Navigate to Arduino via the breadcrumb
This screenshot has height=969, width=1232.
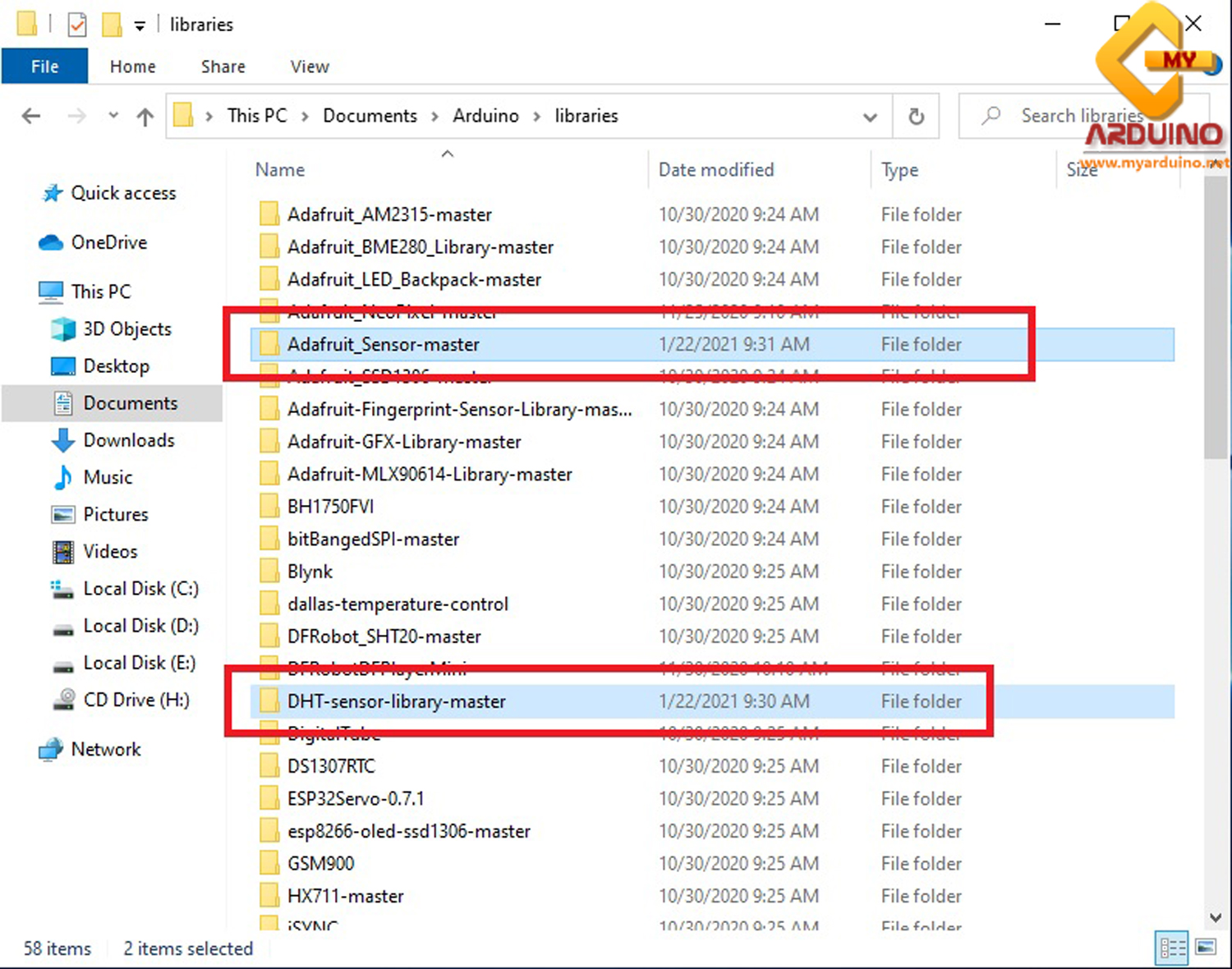[485, 116]
